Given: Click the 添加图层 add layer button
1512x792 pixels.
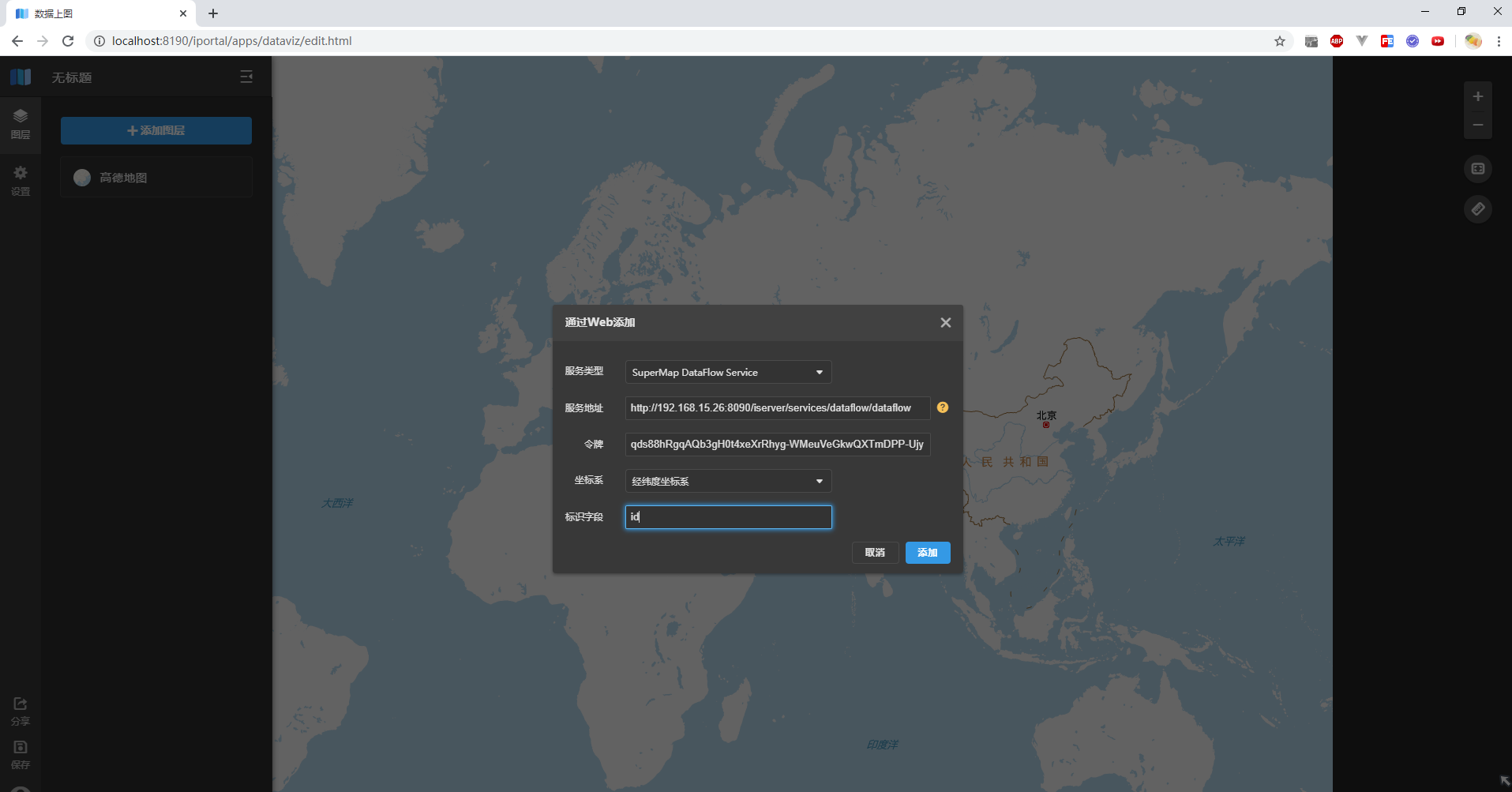Looking at the screenshot, I should [x=156, y=130].
